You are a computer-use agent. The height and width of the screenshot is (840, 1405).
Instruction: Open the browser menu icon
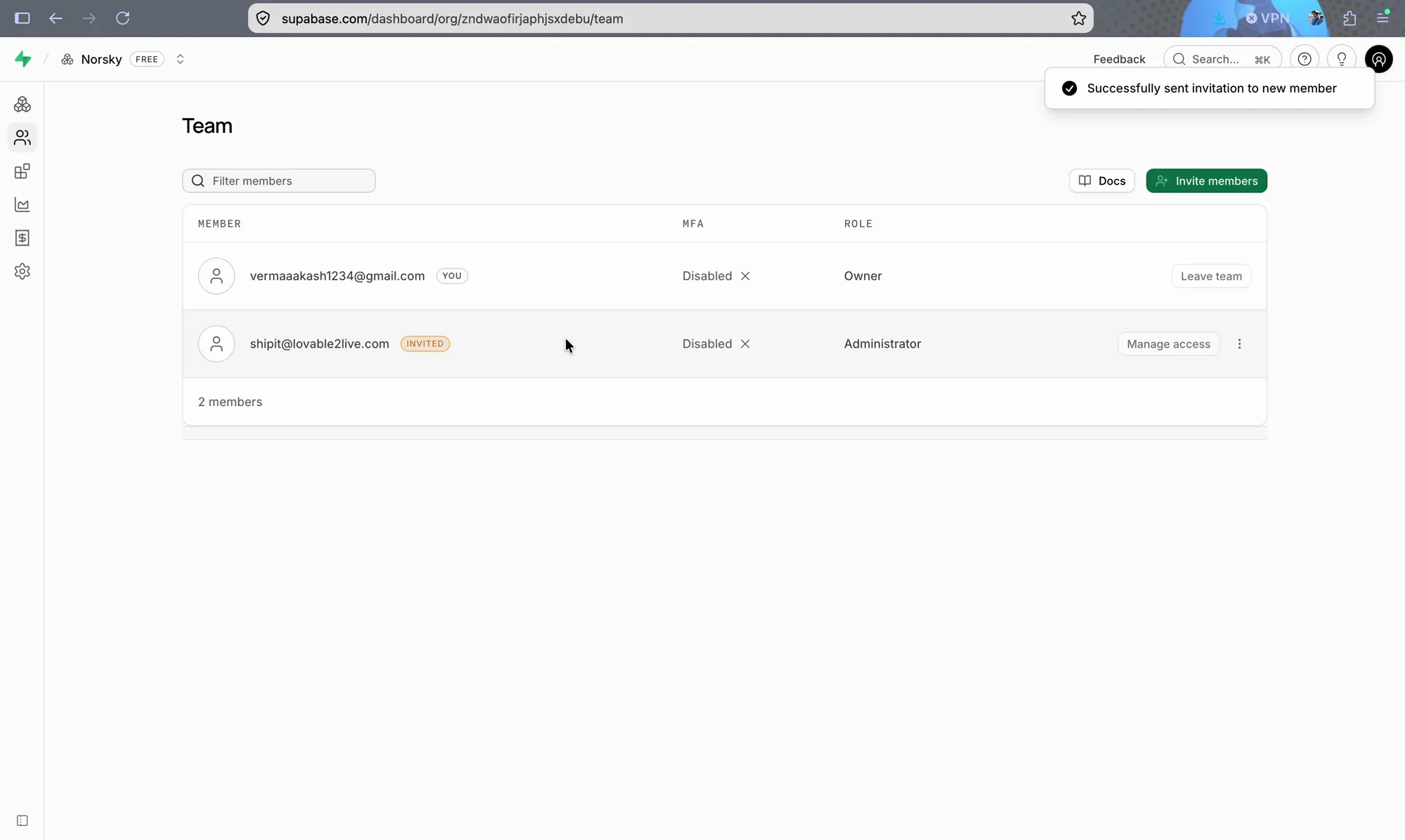tap(1383, 18)
